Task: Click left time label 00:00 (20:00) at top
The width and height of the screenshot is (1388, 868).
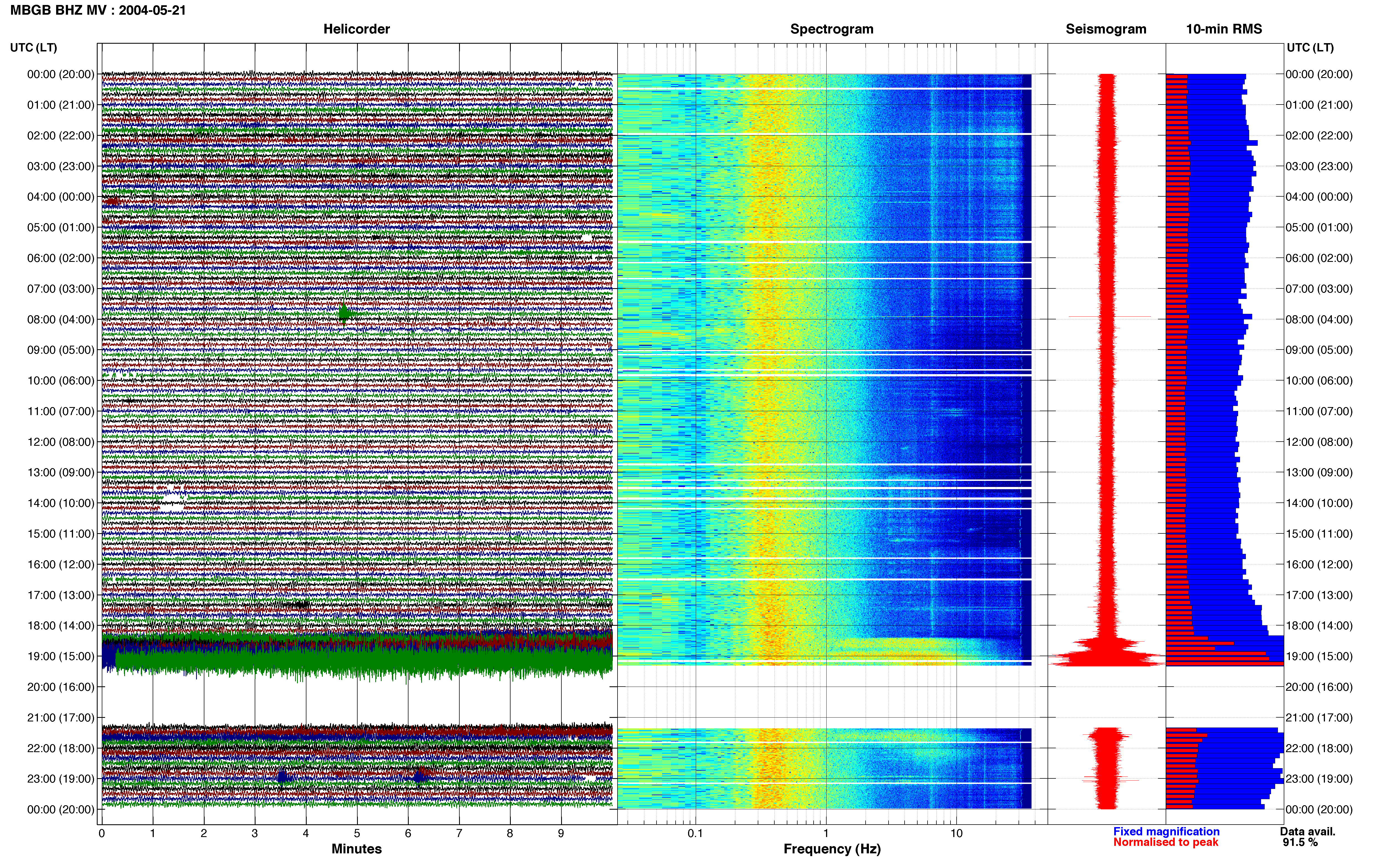Action: pos(61,74)
